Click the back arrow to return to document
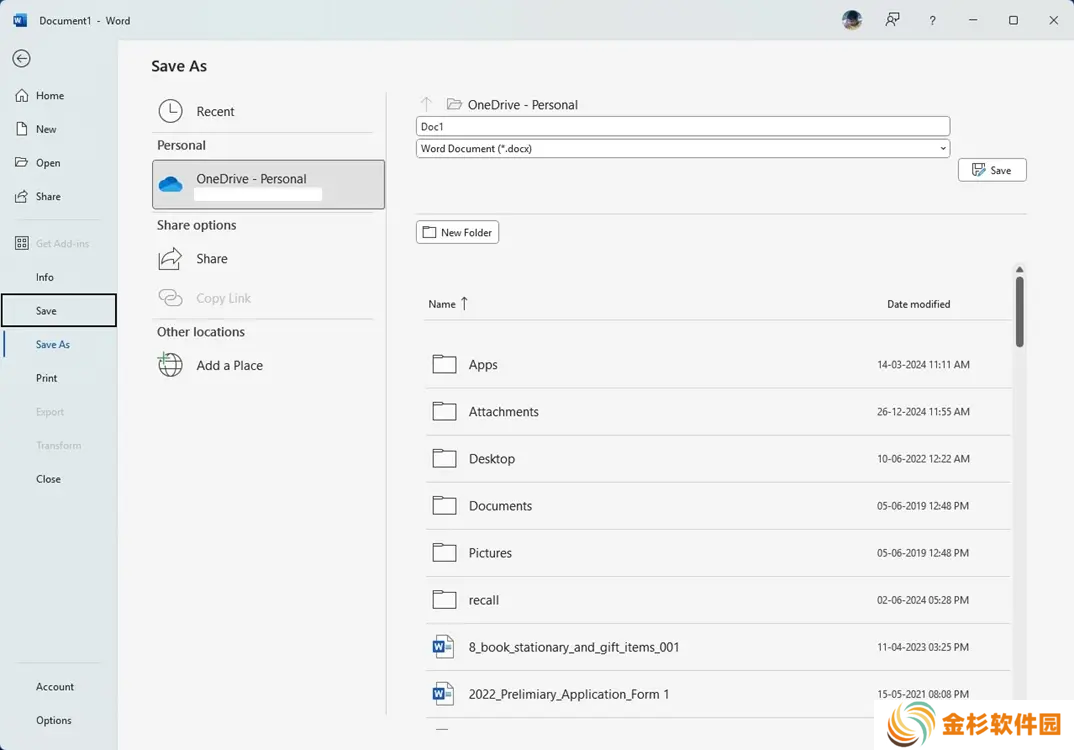This screenshot has height=750, width=1074. [21, 59]
